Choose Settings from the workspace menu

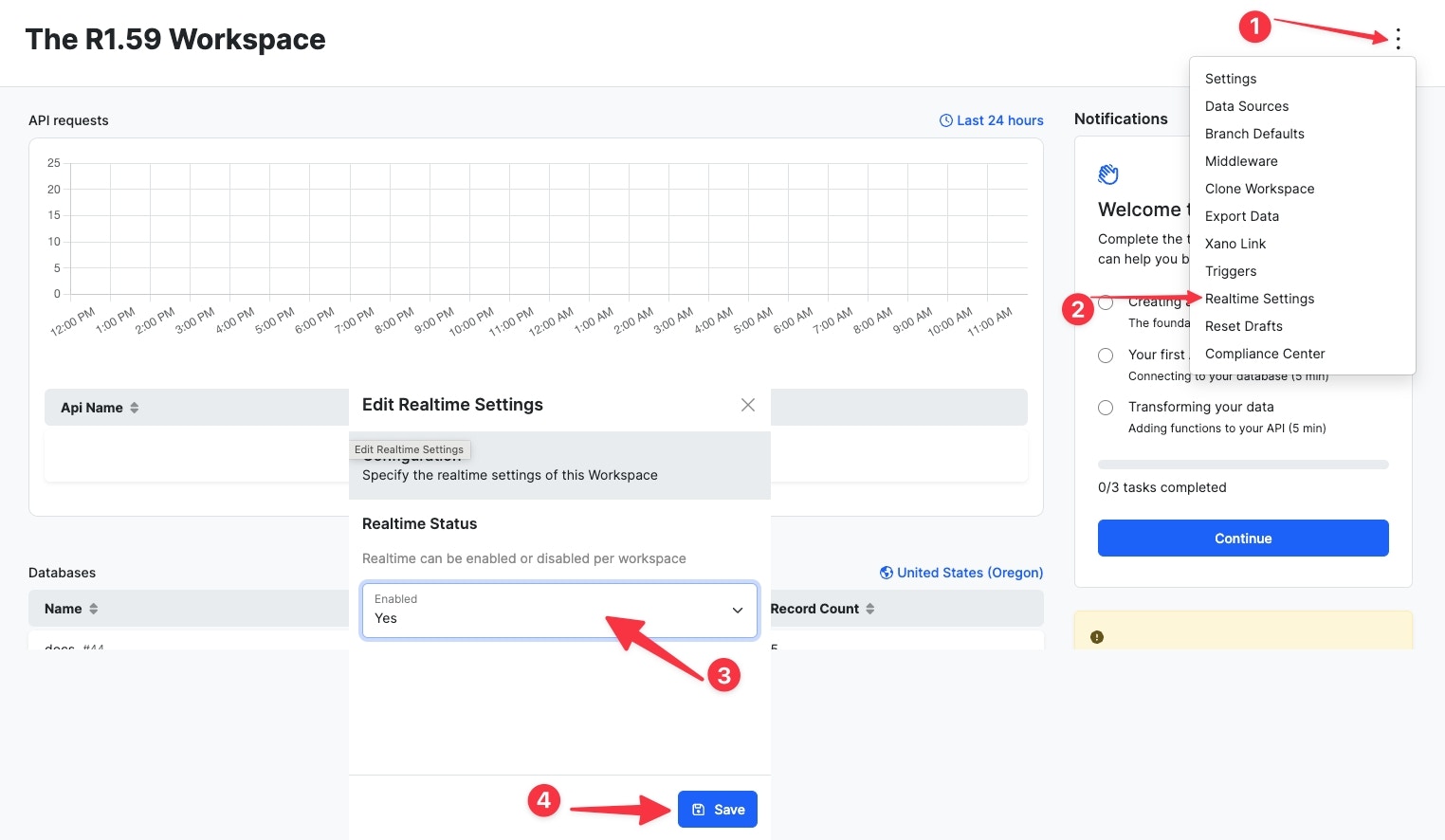(x=1231, y=79)
